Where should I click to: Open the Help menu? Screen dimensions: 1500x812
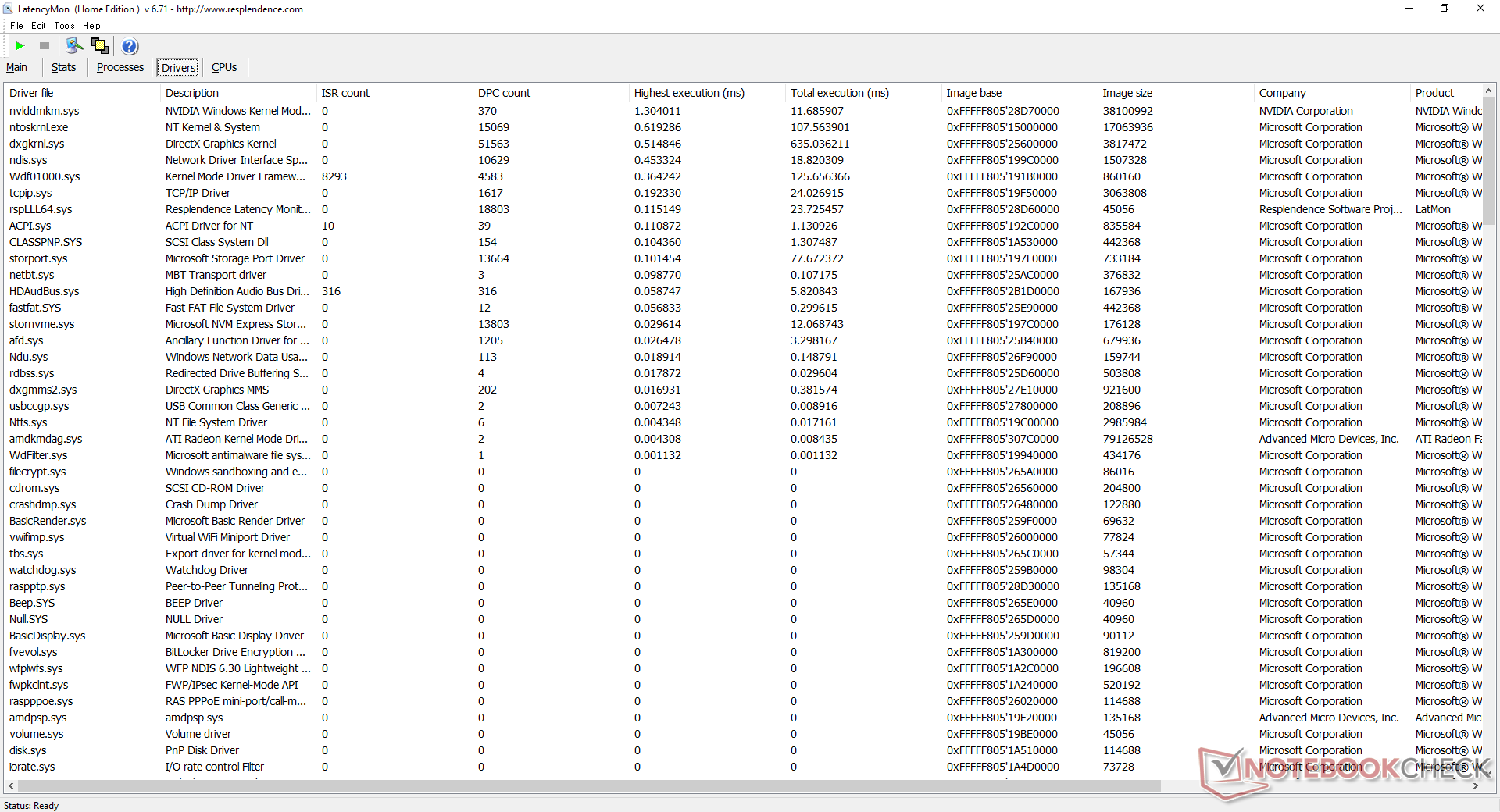coord(91,26)
